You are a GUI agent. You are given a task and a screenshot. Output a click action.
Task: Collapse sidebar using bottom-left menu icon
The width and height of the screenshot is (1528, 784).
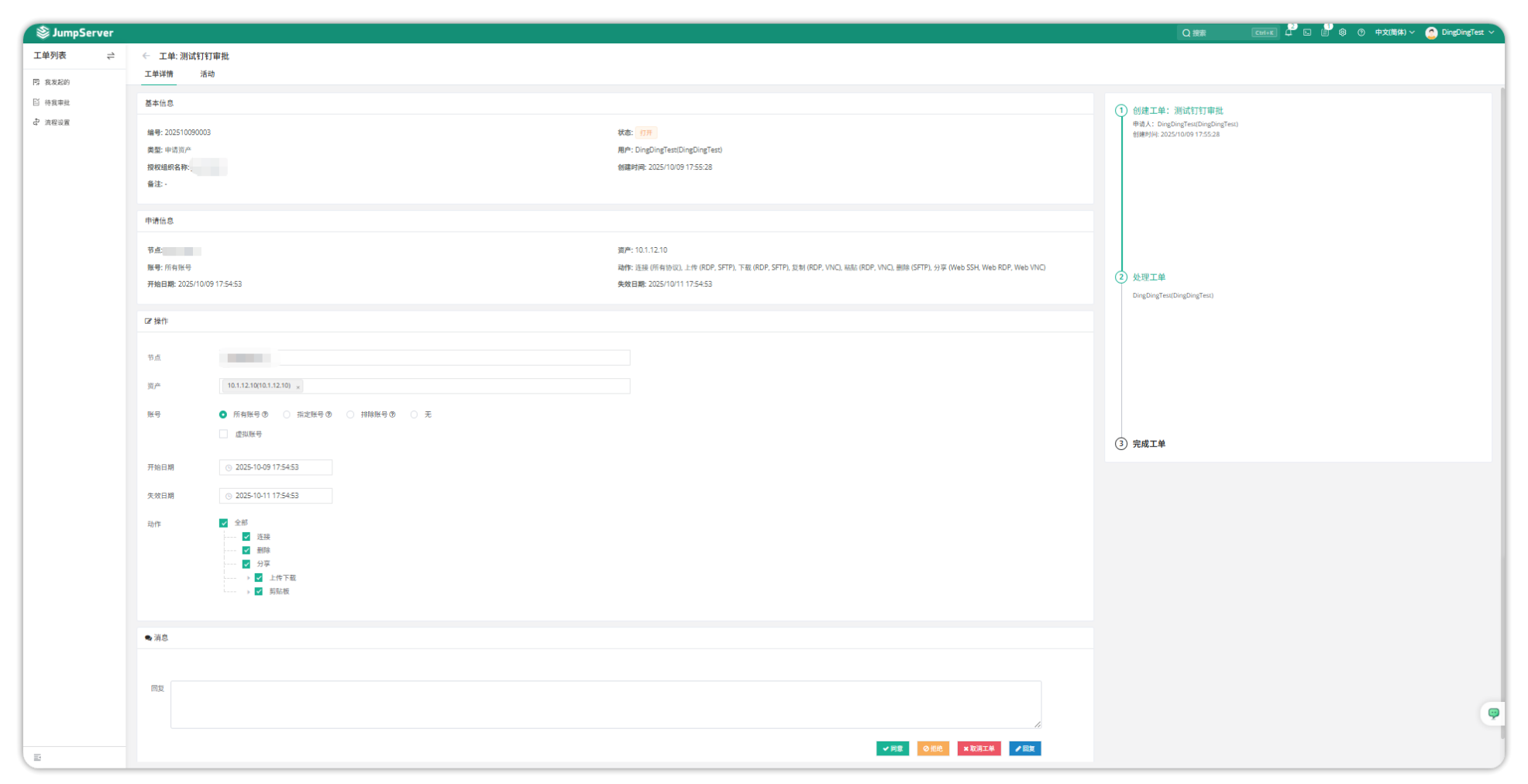click(x=37, y=758)
